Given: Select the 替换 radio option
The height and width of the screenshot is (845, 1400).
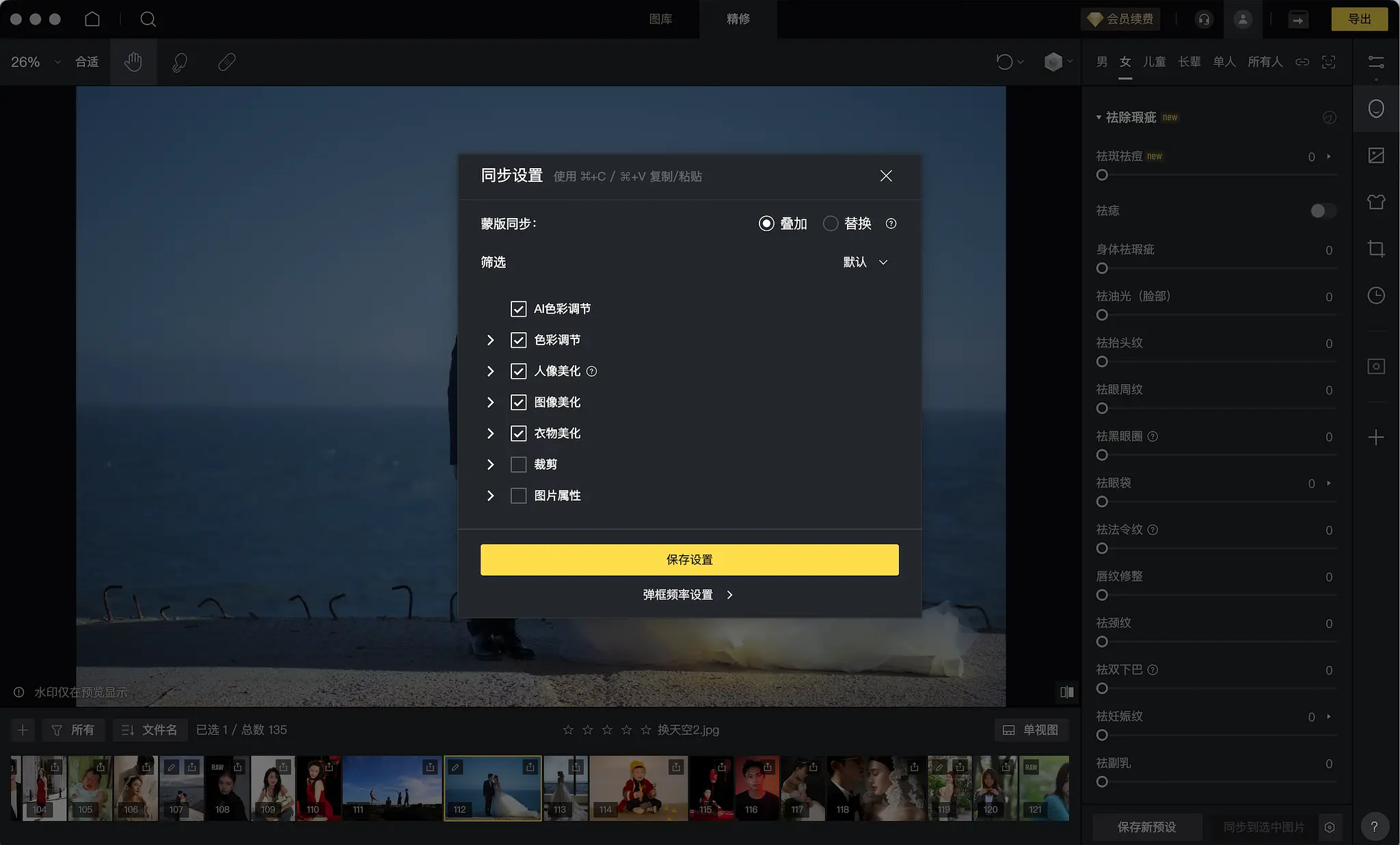Looking at the screenshot, I should click(831, 224).
